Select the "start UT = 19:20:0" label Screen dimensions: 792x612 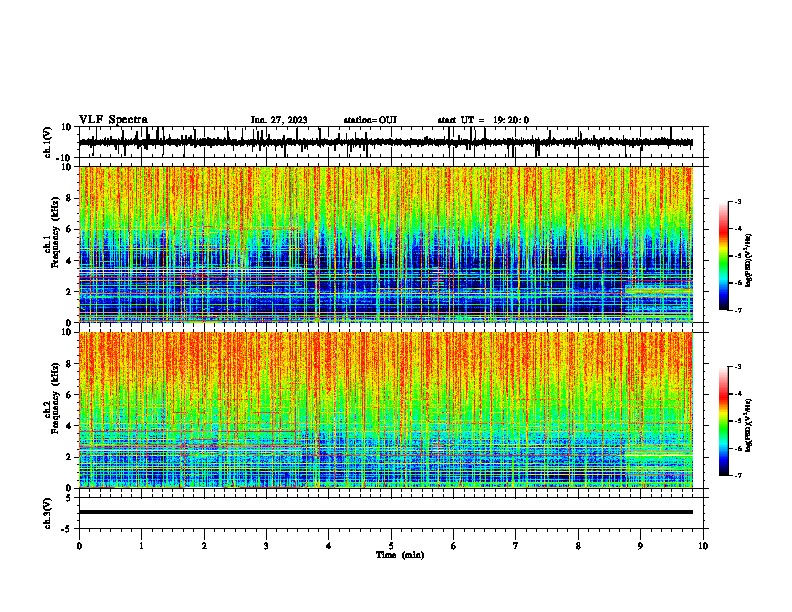(x=483, y=120)
